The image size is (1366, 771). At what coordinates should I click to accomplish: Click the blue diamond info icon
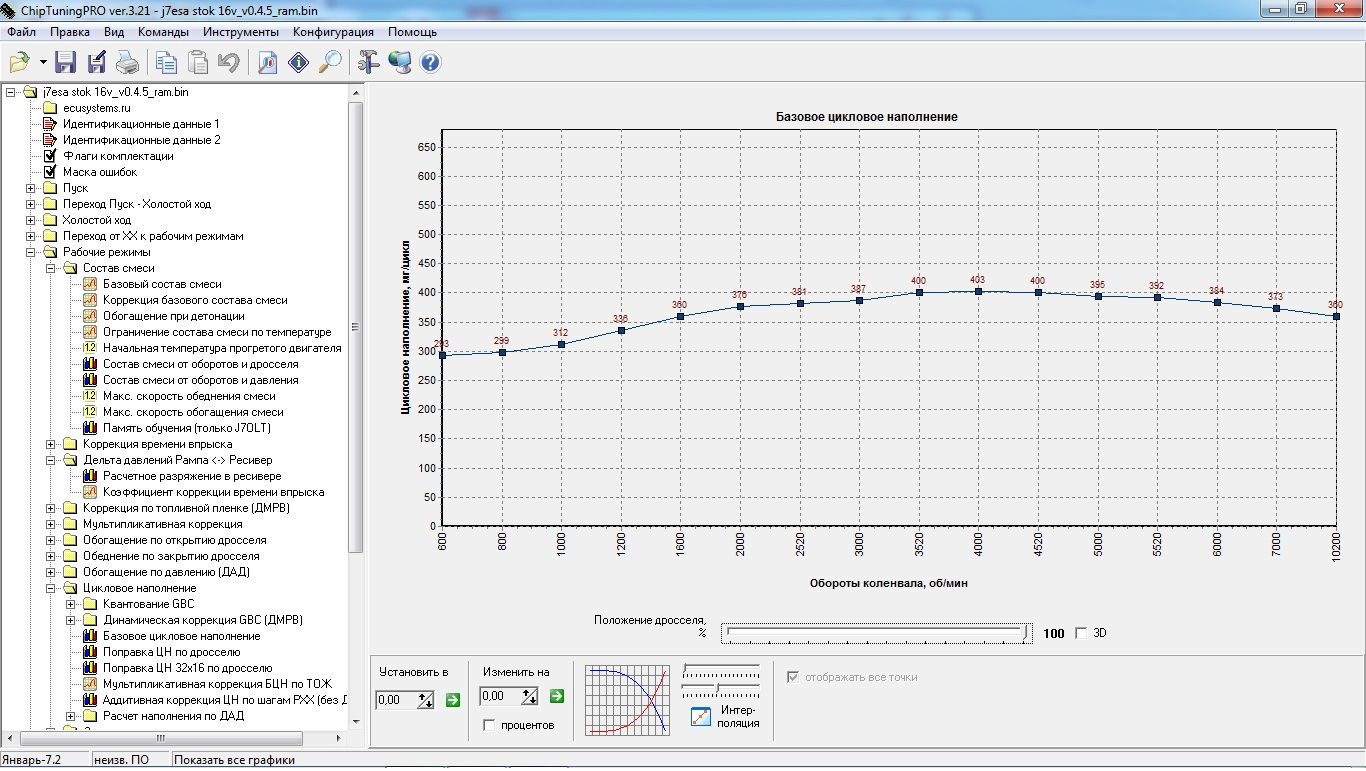click(298, 63)
